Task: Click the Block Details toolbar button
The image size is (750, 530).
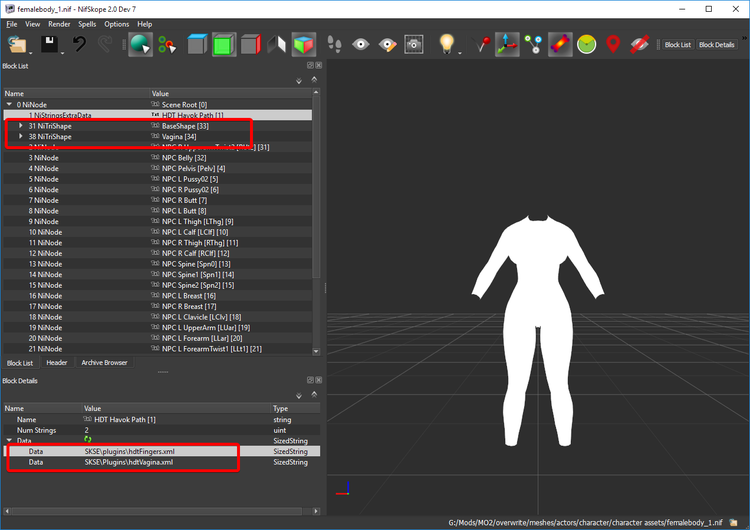Action: coord(717,44)
